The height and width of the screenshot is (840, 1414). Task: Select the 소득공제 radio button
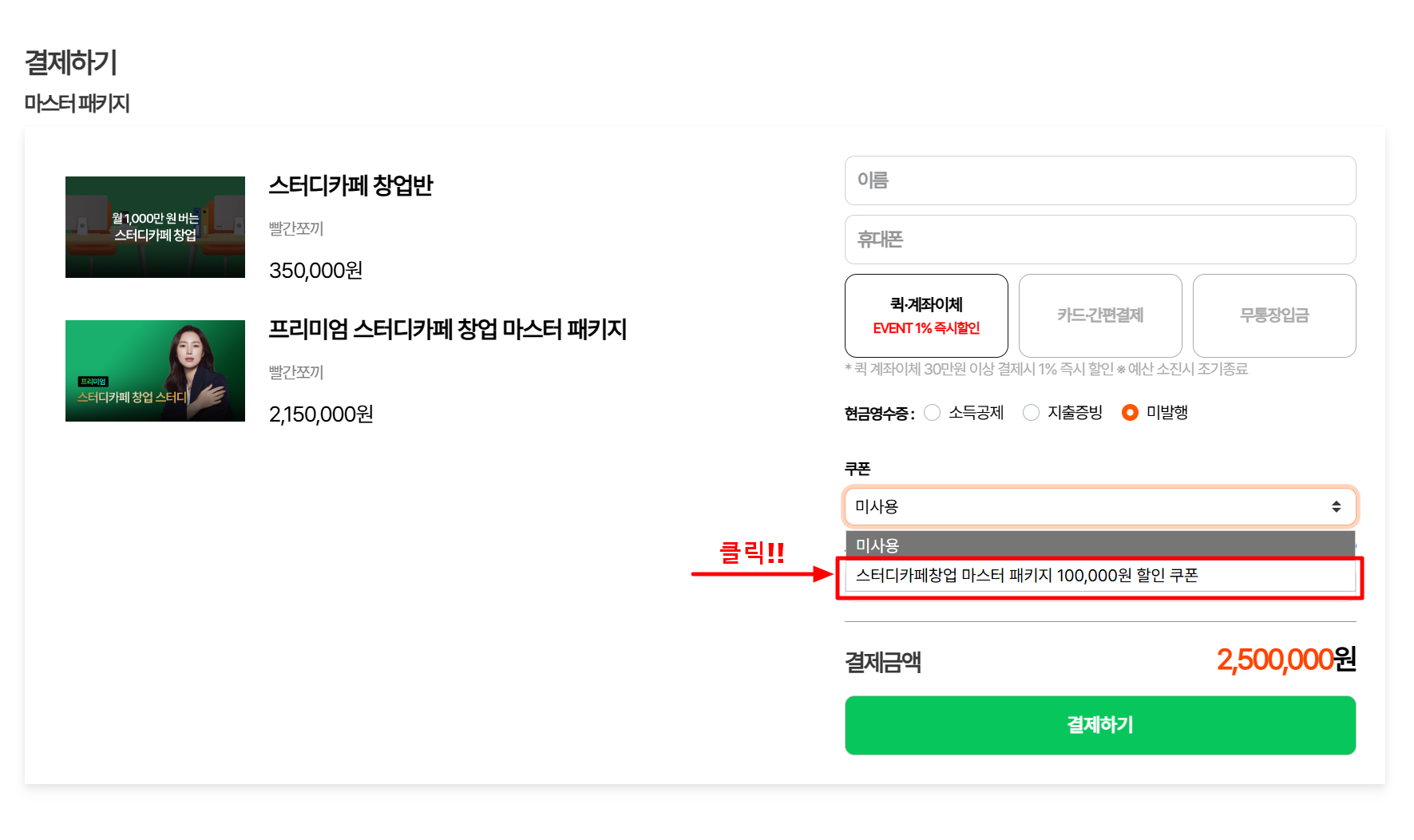point(932,413)
